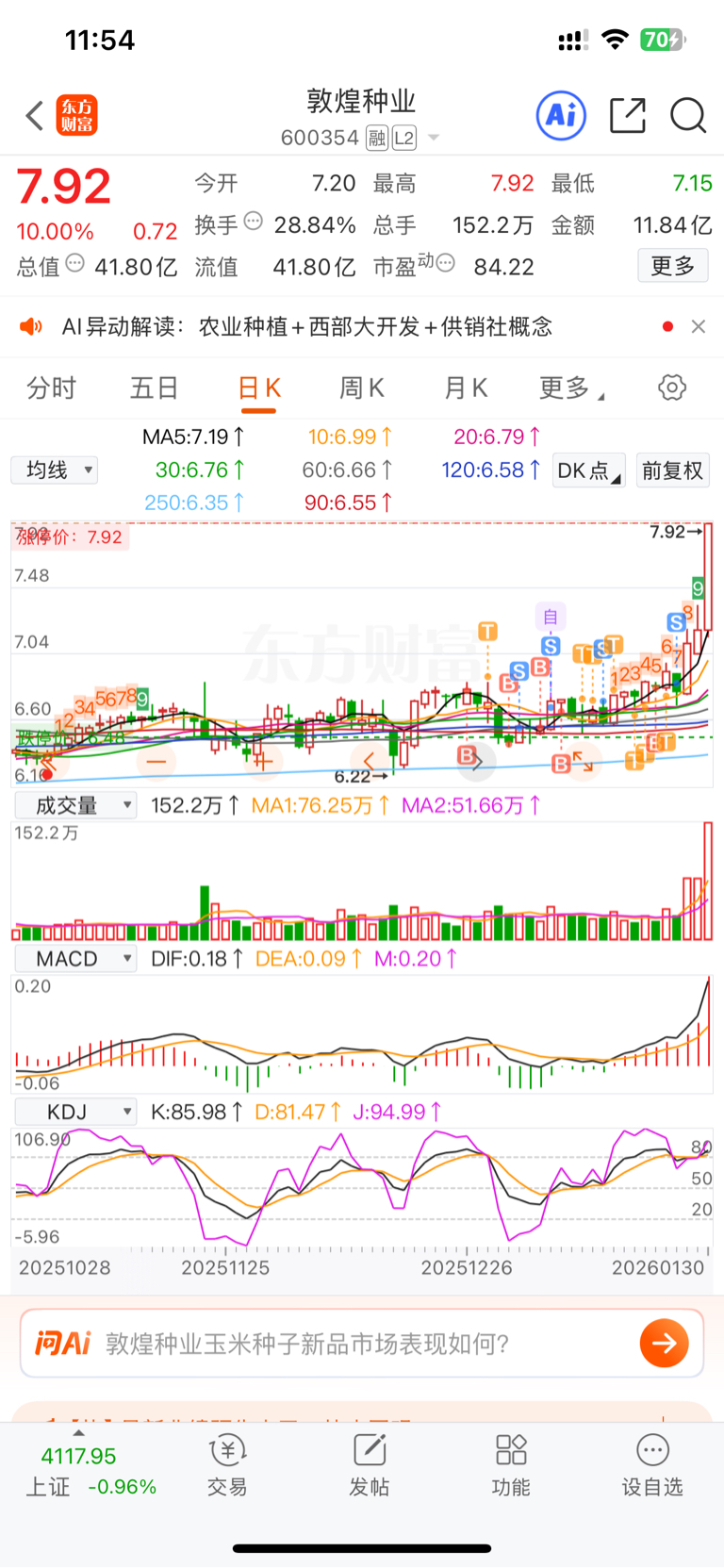The width and height of the screenshot is (724, 1568).
Task: Tap the 20251226 date label
Action: pyautogui.click(x=467, y=1268)
